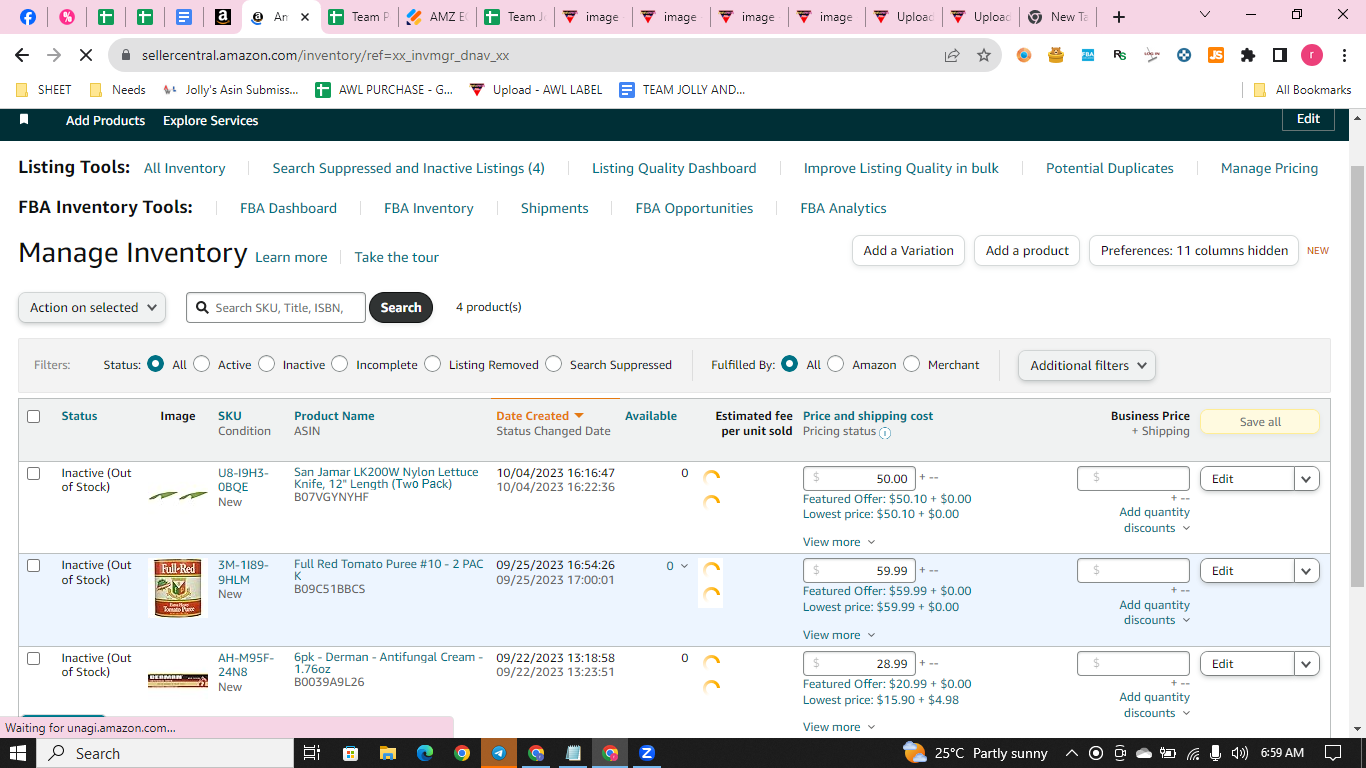Sort by the Date Created column
Image resolution: width=1366 pixels, height=768 pixels.
pyautogui.click(x=540, y=416)
